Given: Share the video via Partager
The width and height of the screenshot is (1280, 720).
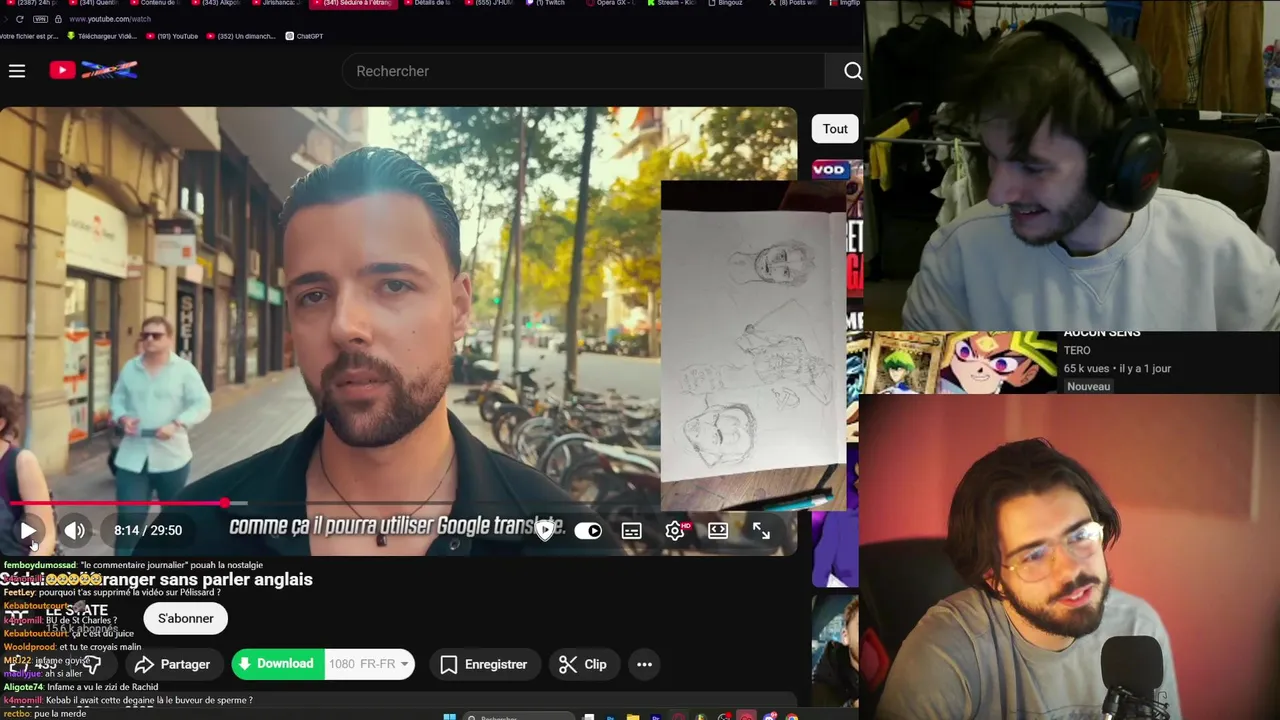Looking at the screenshot, I should tap(173, 664).
